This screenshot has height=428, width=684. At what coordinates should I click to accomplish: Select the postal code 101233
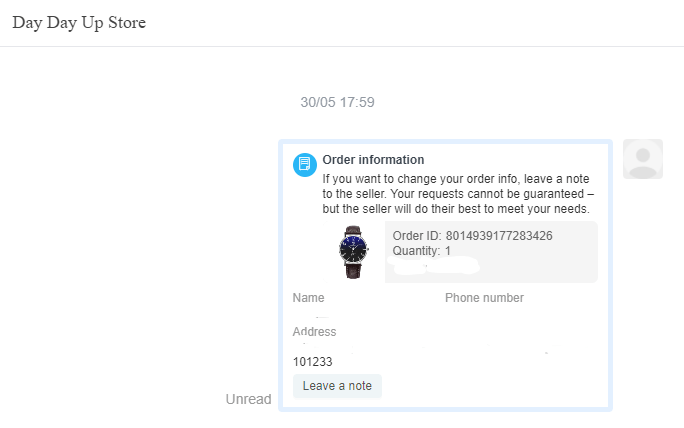click(312, 362)
